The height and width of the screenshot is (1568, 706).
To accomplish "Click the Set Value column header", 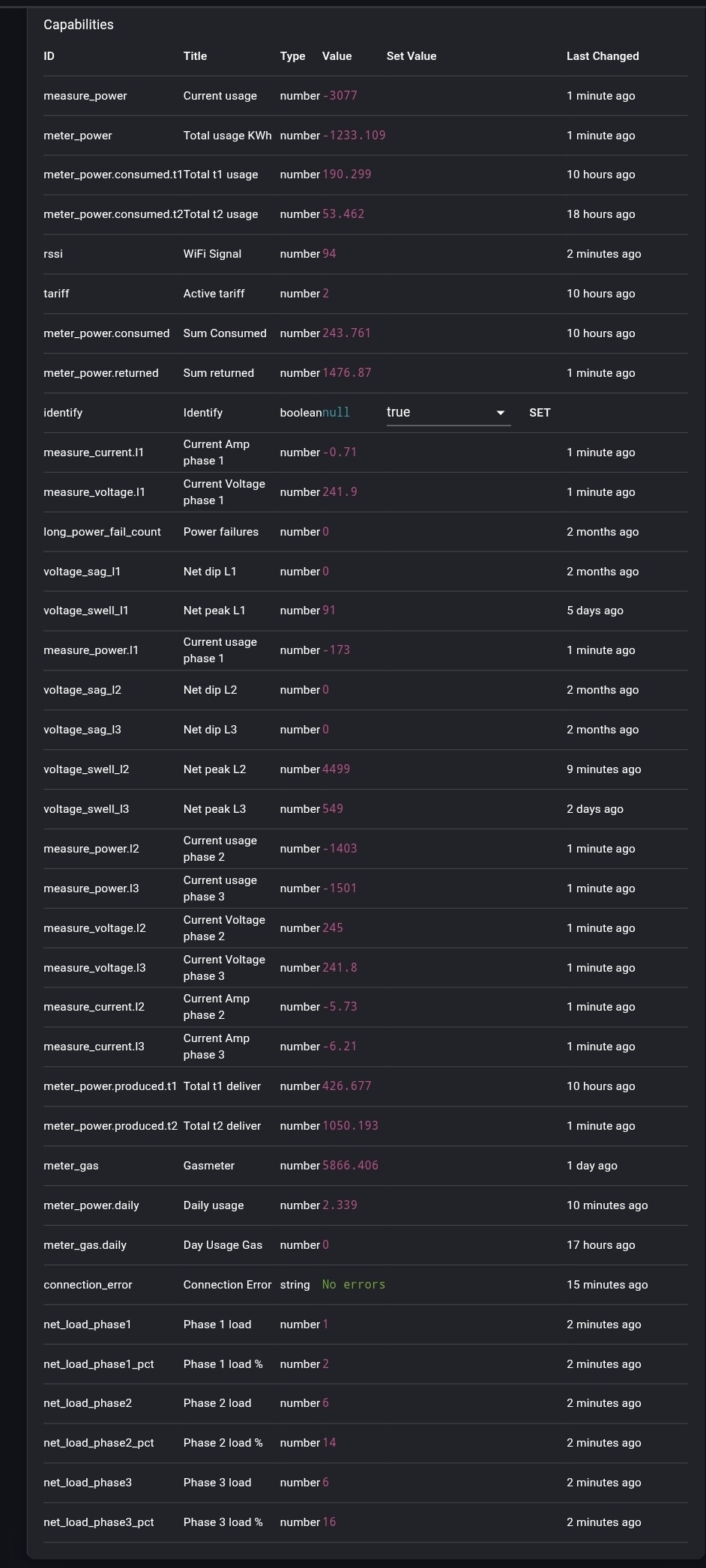I will [x=411, y=56].
